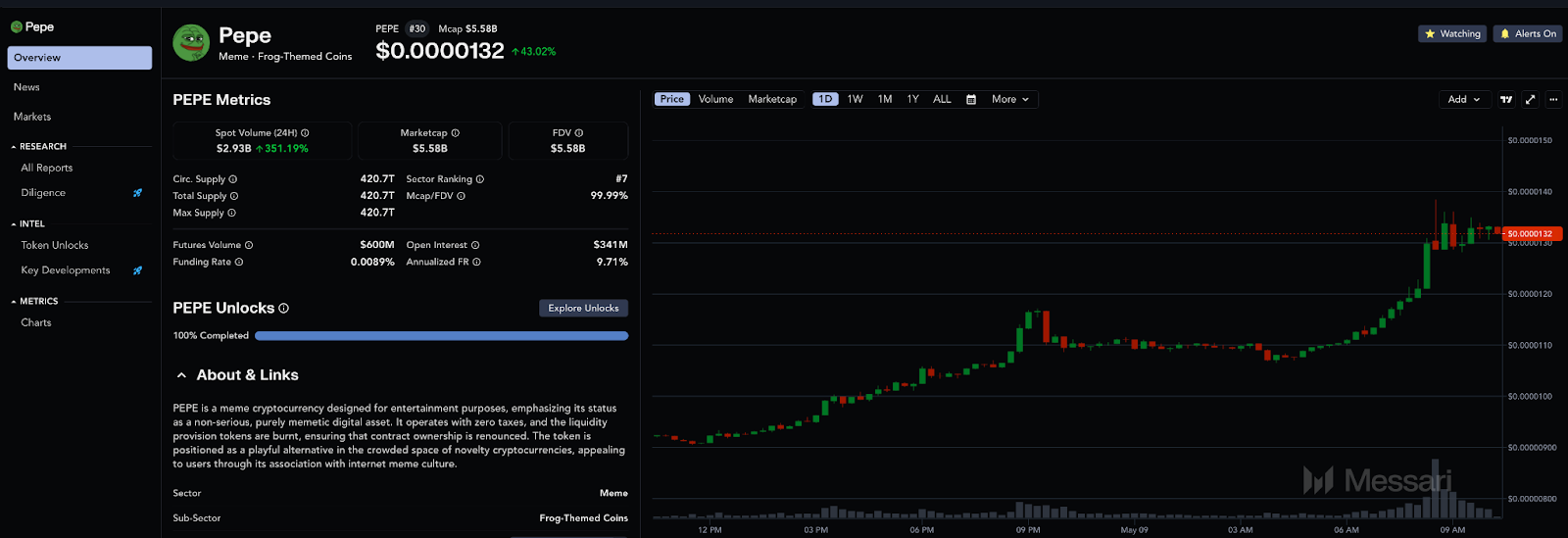Click info icon next to Futures Volume
Screen dimensions: 1568x538
pyautogui.click(x=249, y=245)
